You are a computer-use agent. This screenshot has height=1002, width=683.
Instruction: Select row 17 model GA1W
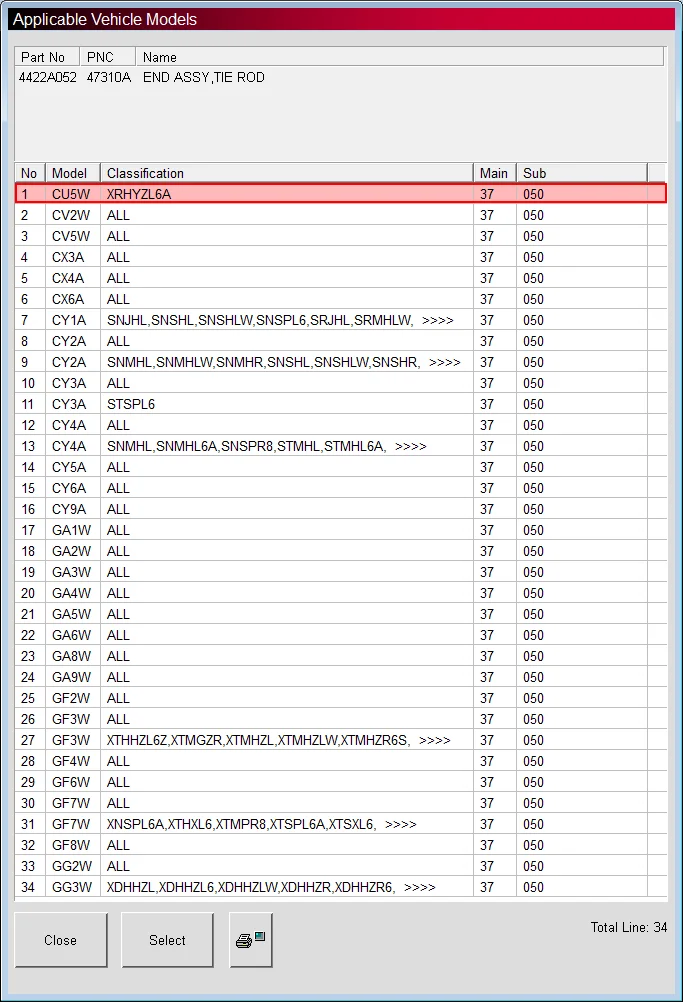tap(72, 530)
